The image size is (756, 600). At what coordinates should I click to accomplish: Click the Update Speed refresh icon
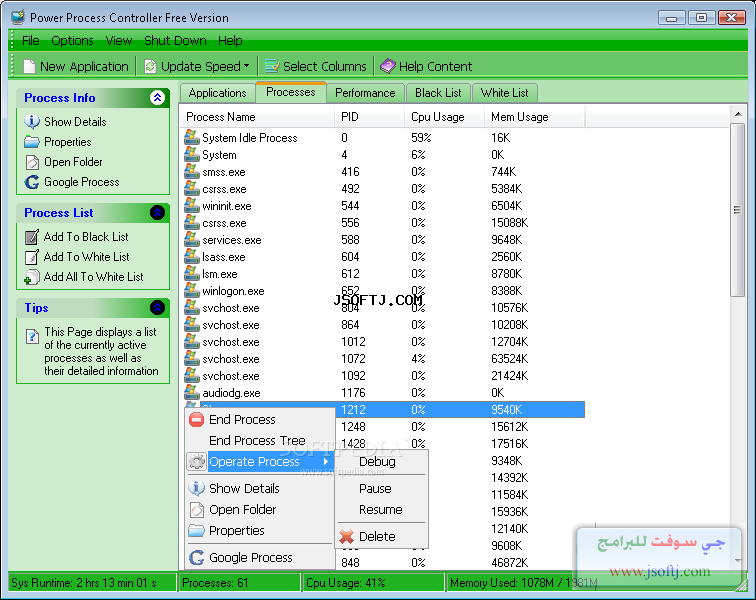point(150,67)
